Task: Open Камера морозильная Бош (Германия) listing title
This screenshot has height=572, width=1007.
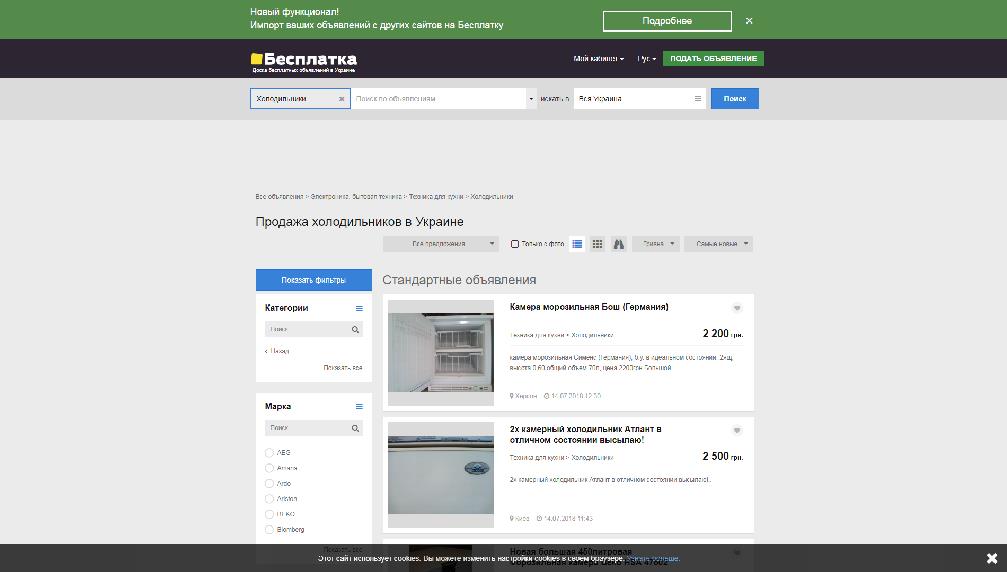Action: [x=589, y=307]
